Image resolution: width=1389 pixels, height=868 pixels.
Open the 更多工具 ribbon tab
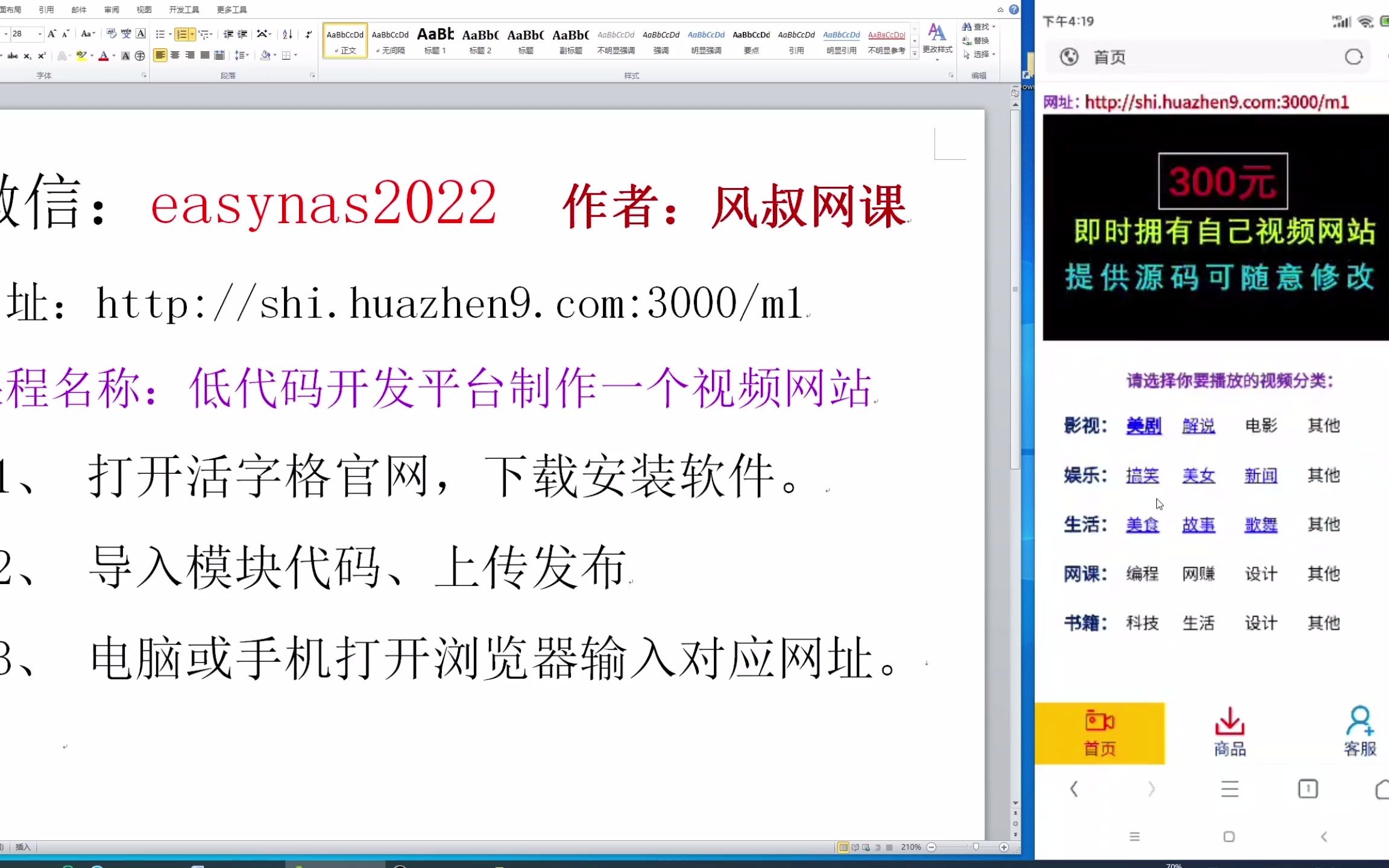(232, 10)
